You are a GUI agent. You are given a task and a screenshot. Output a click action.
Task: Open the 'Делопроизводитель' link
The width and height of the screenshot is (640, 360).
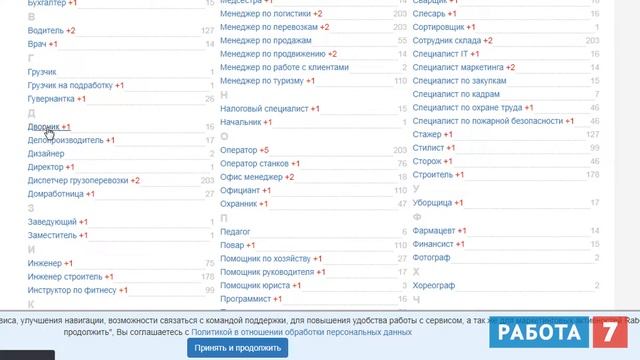pyautogui.click(x=65, y=140)
